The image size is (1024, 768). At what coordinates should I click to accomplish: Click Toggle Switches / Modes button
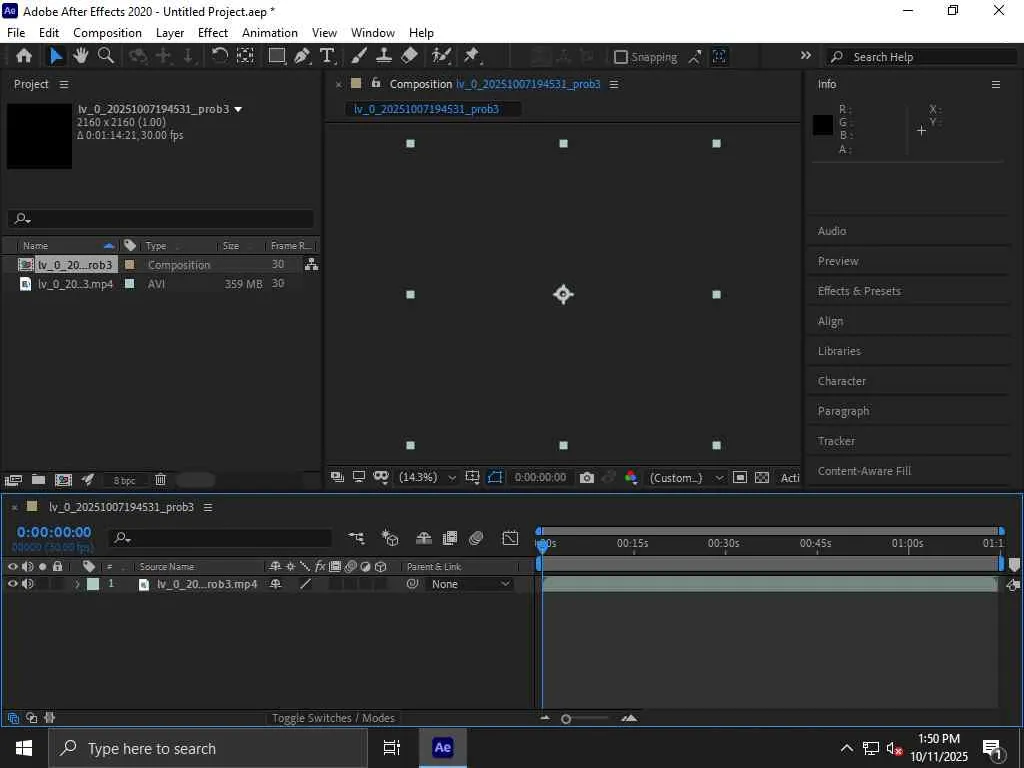(333, 718)
